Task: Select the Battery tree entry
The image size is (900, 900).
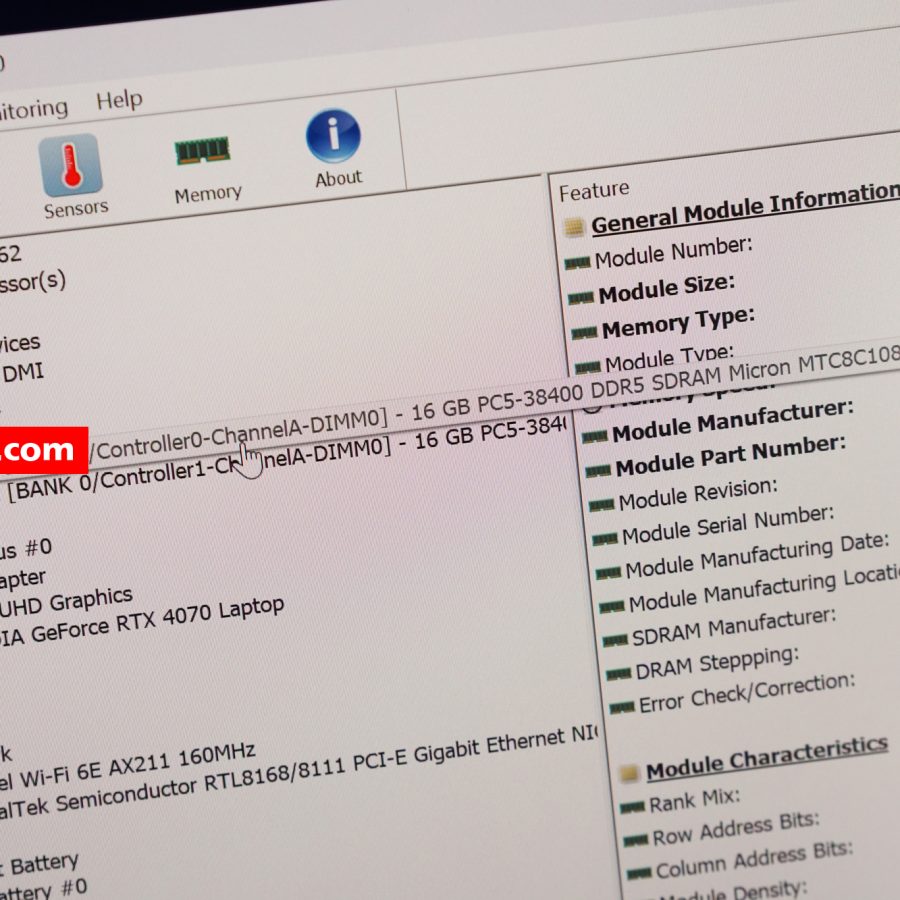Action: pos(40,864)
